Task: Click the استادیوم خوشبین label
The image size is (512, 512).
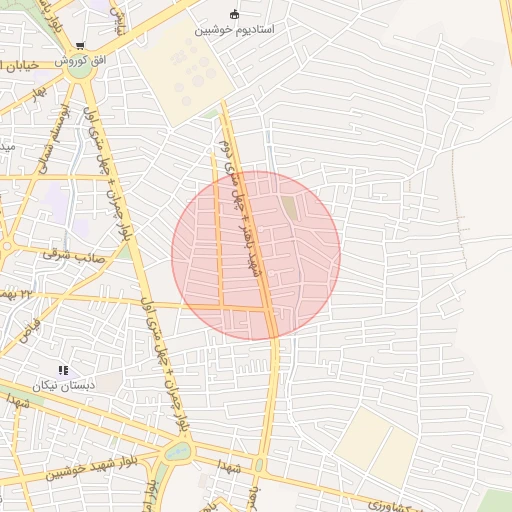Action: tap(234, 30)
